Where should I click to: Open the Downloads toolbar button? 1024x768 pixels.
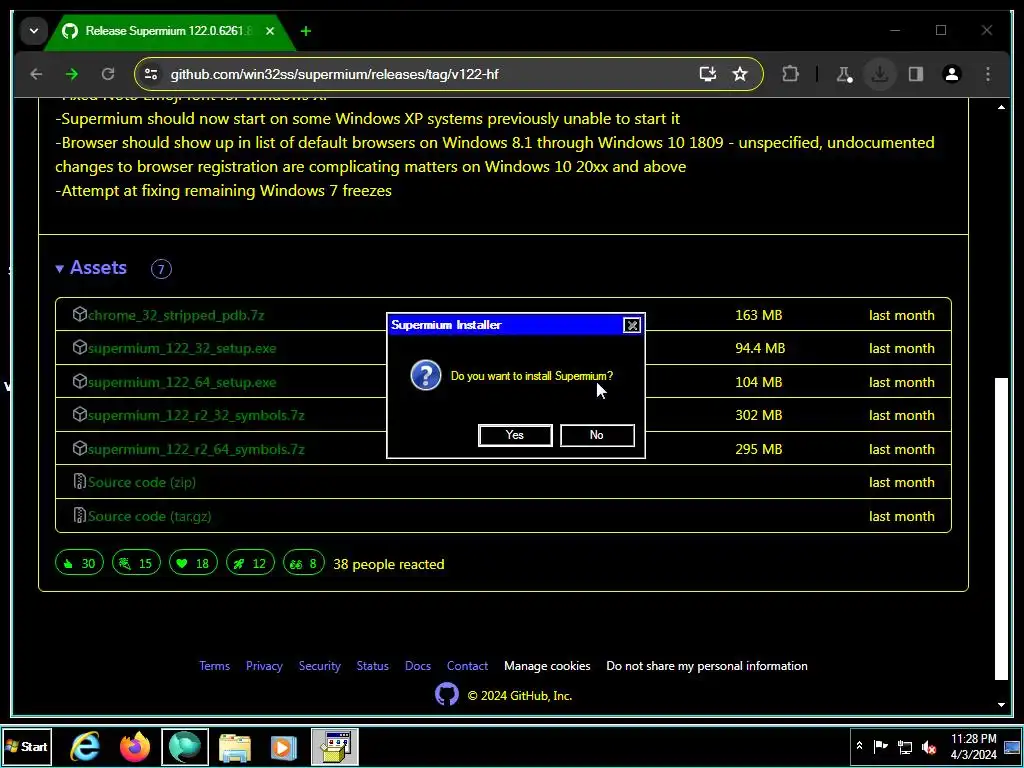click(880, 74)
